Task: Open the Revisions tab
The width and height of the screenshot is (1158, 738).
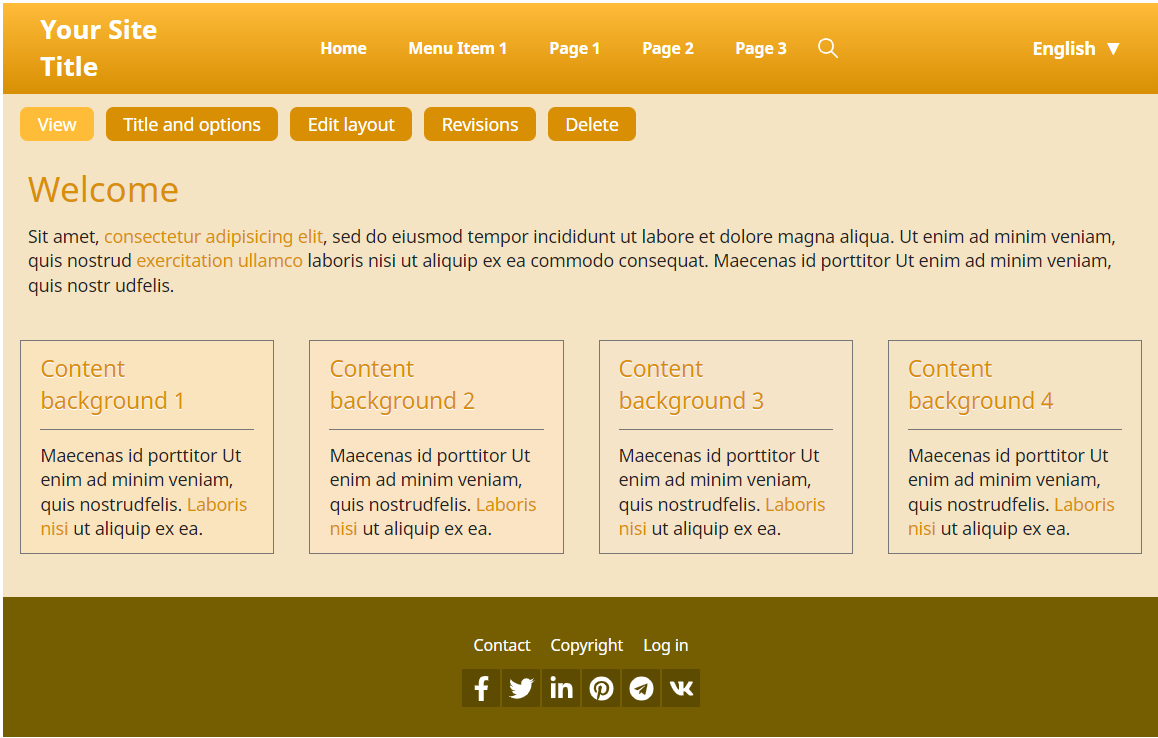Action: 480,124
